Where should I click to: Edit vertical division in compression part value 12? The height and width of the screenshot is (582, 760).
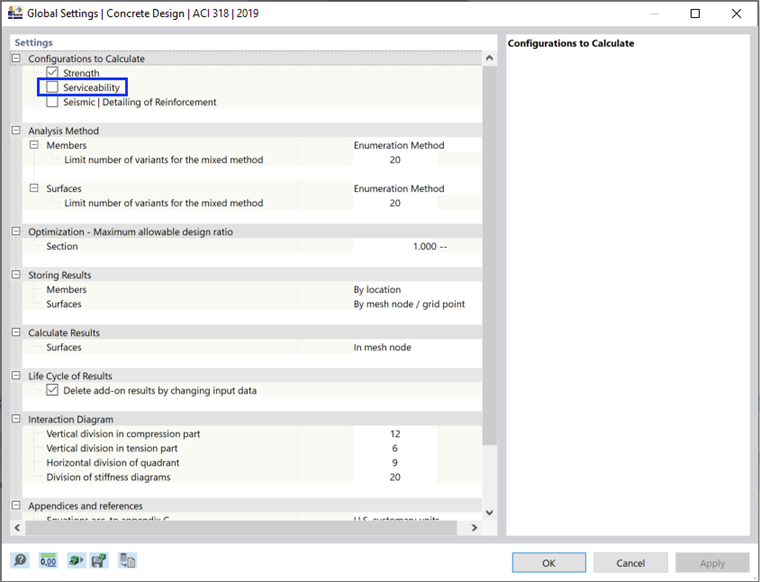[x=395, y=434]
